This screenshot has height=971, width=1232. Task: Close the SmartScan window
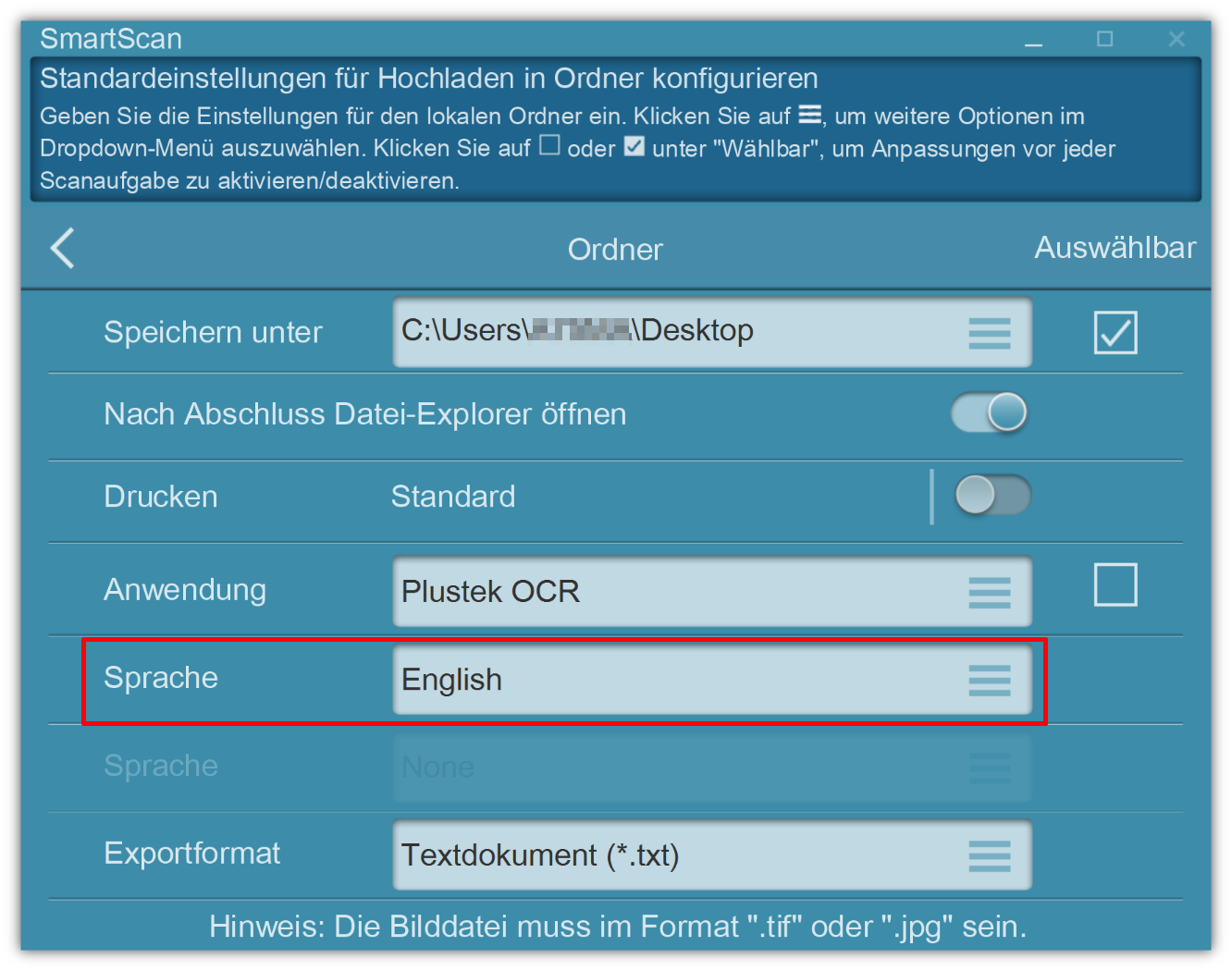[x=1176, y=39]
